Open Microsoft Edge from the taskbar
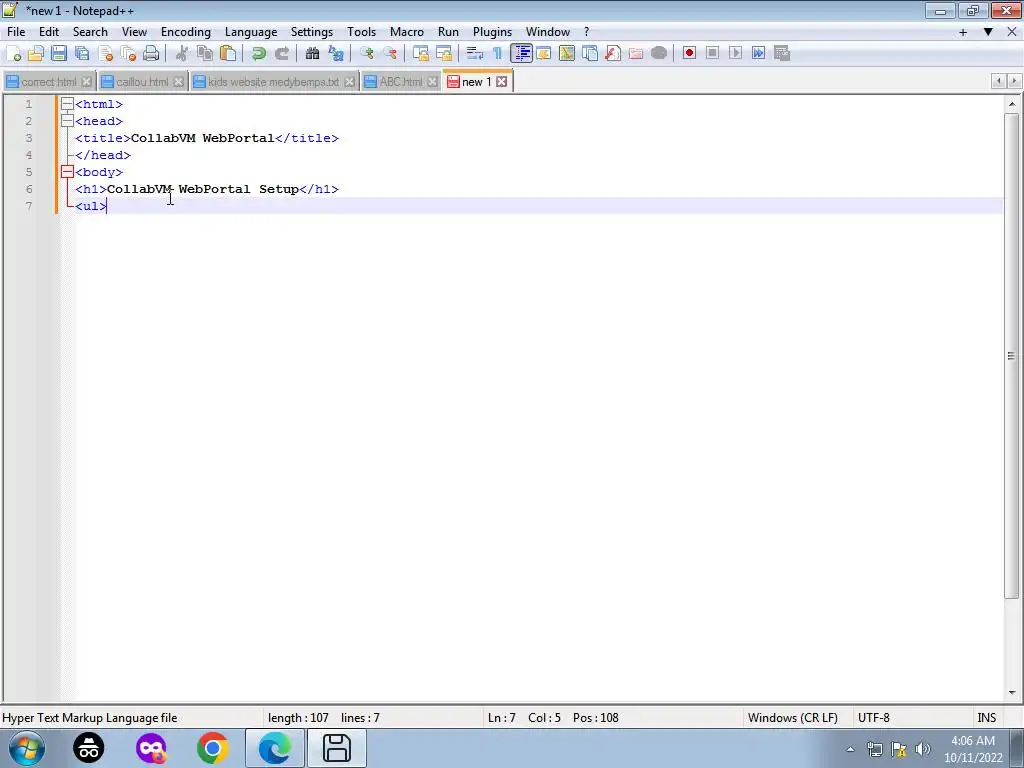Screen dimensions: 1024x768 (274, 748)
